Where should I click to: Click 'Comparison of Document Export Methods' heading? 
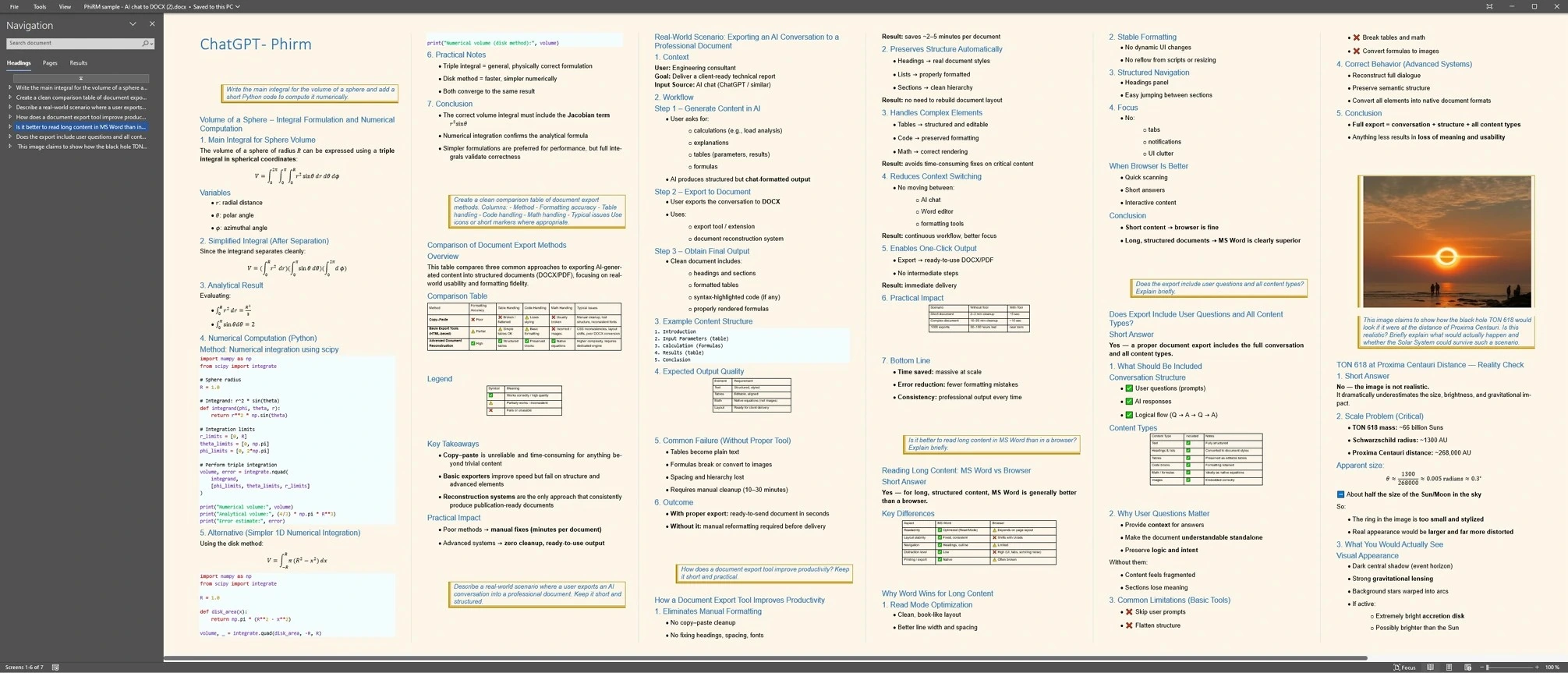tap(497, 245)
